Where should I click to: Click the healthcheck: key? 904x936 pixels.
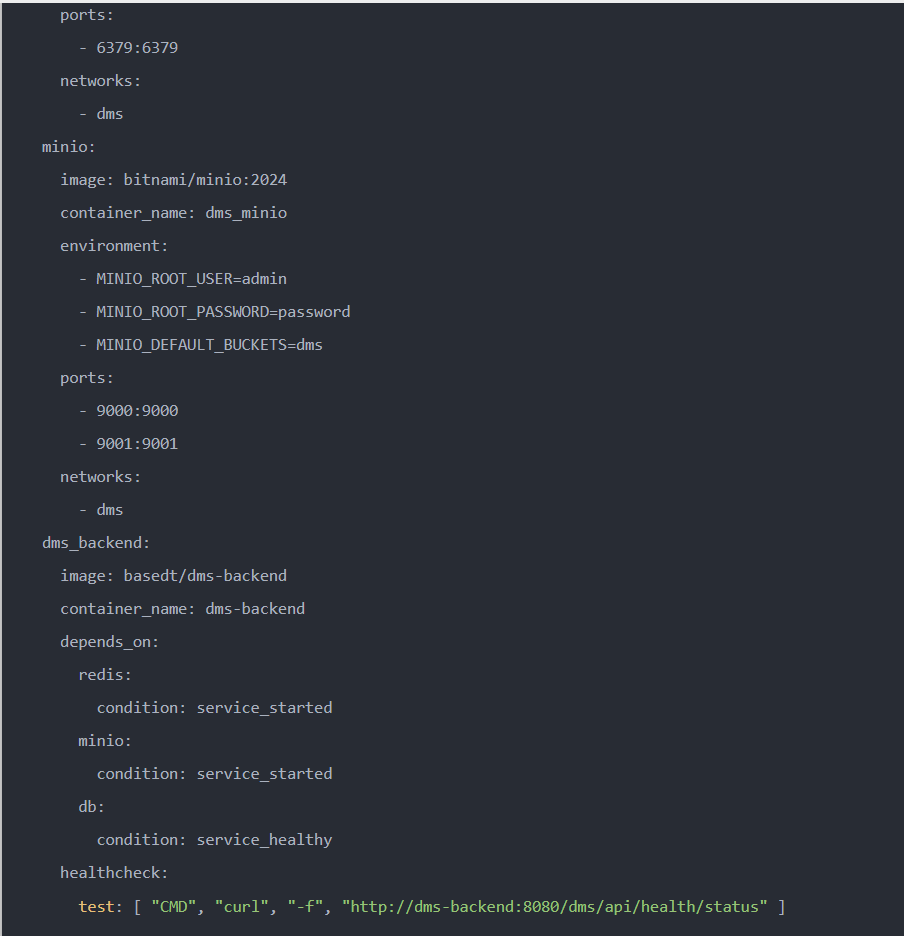(x=114, y=873)
